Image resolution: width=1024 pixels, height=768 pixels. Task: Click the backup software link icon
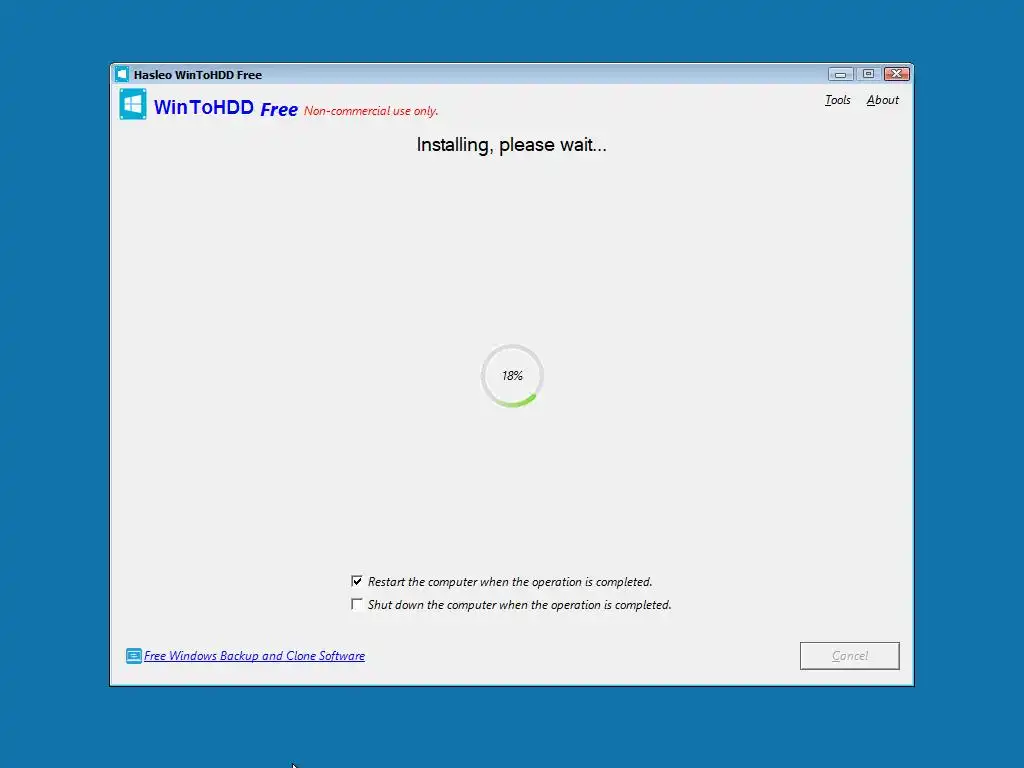(133, 656)
